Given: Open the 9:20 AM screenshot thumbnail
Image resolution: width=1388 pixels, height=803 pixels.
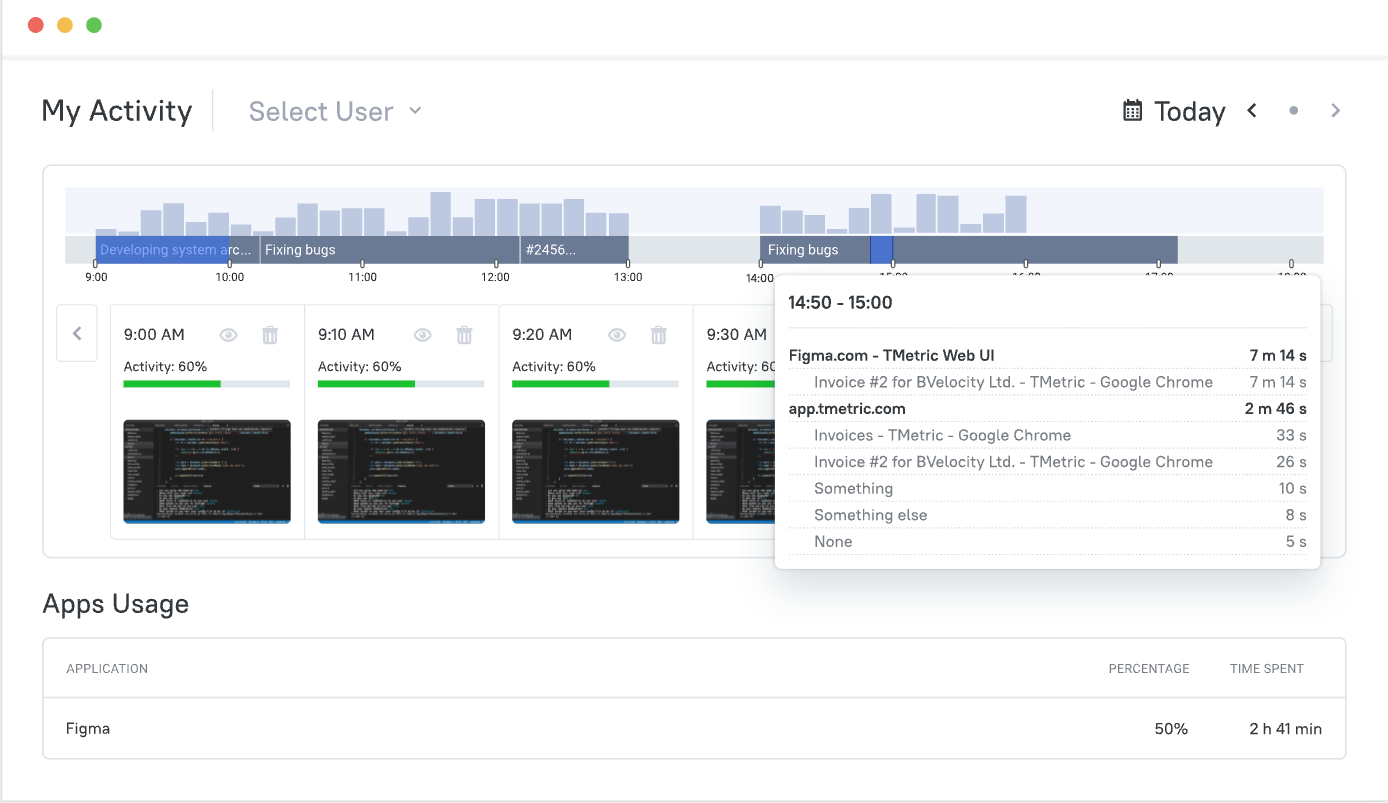Looking at the screenshot, I should [595, 471].
